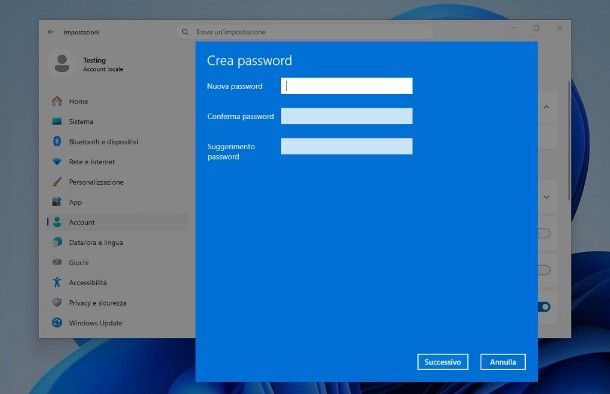Click the Windows Update arrows icon
The width and height of the screenshot is (610, 394).
(57, 322)
